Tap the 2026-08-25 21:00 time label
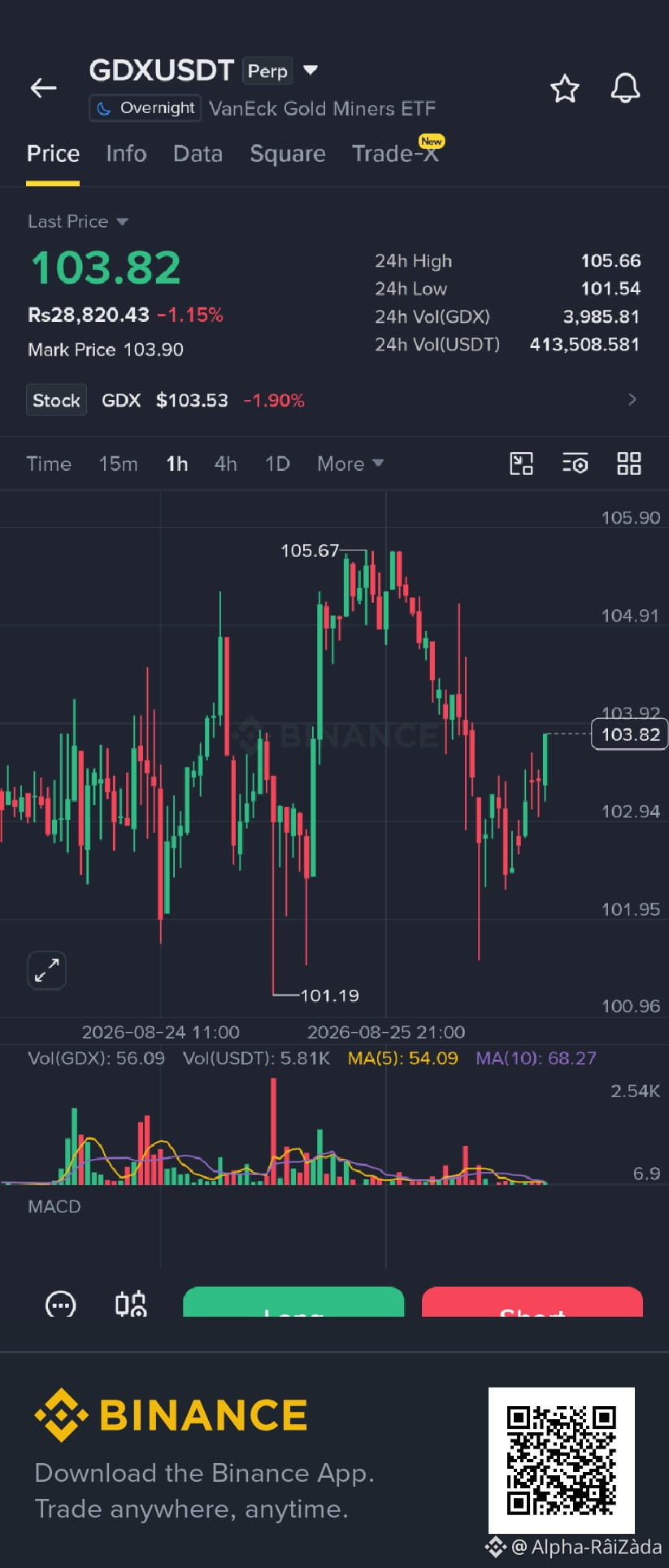The image size is (669, 1568). 386,1032
